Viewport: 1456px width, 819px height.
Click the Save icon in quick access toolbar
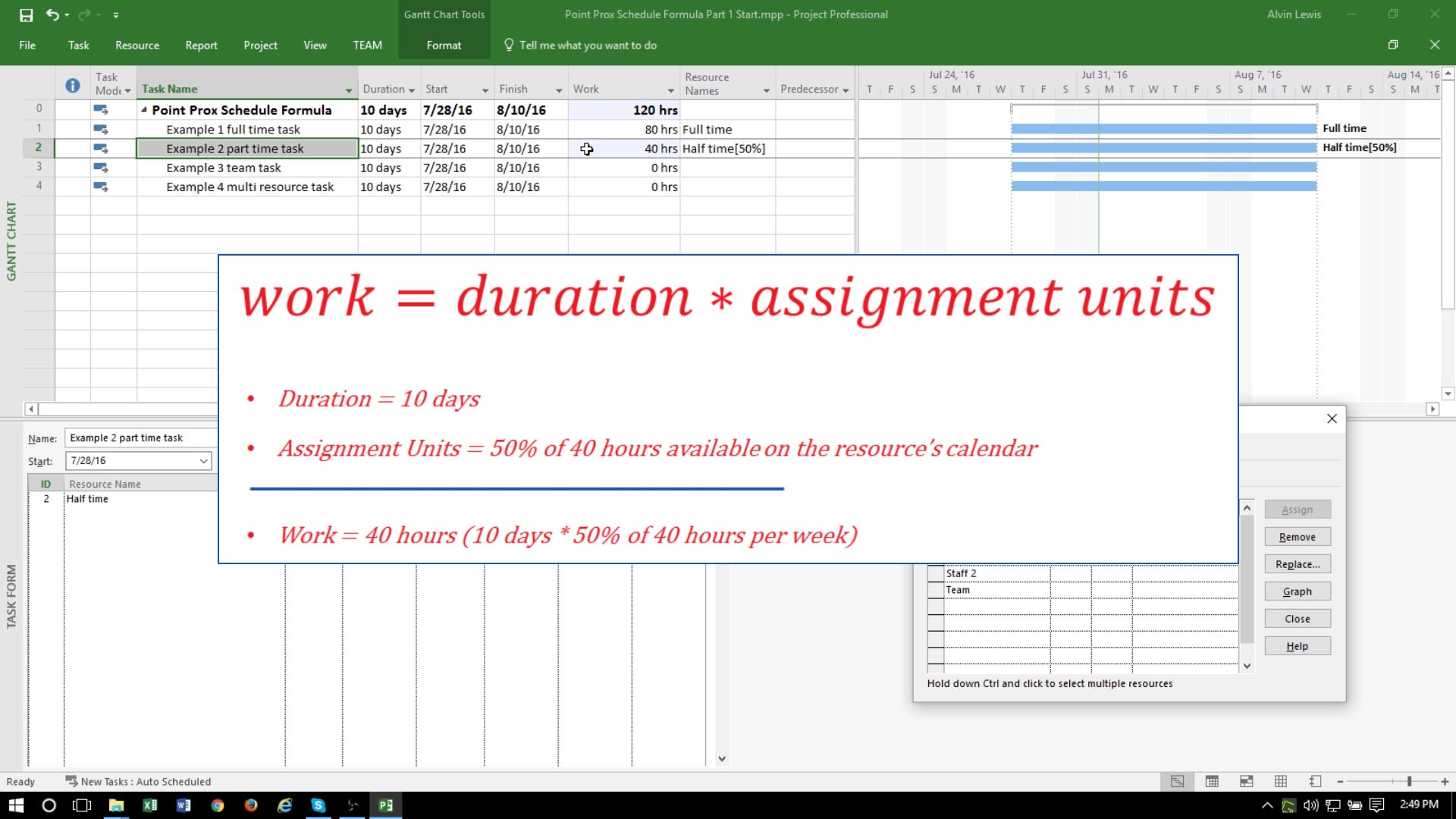(26, 14)
